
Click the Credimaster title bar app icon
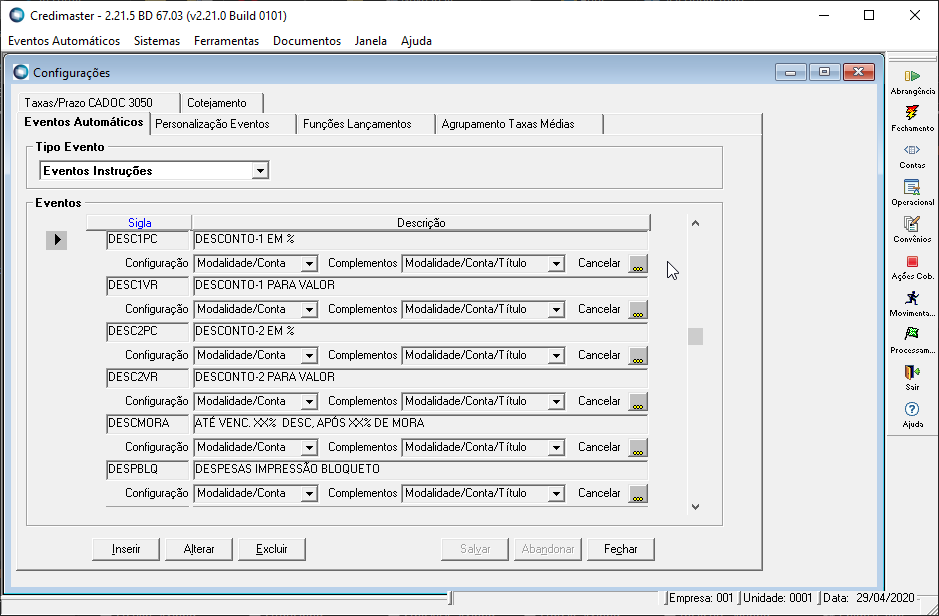point(17,16)
